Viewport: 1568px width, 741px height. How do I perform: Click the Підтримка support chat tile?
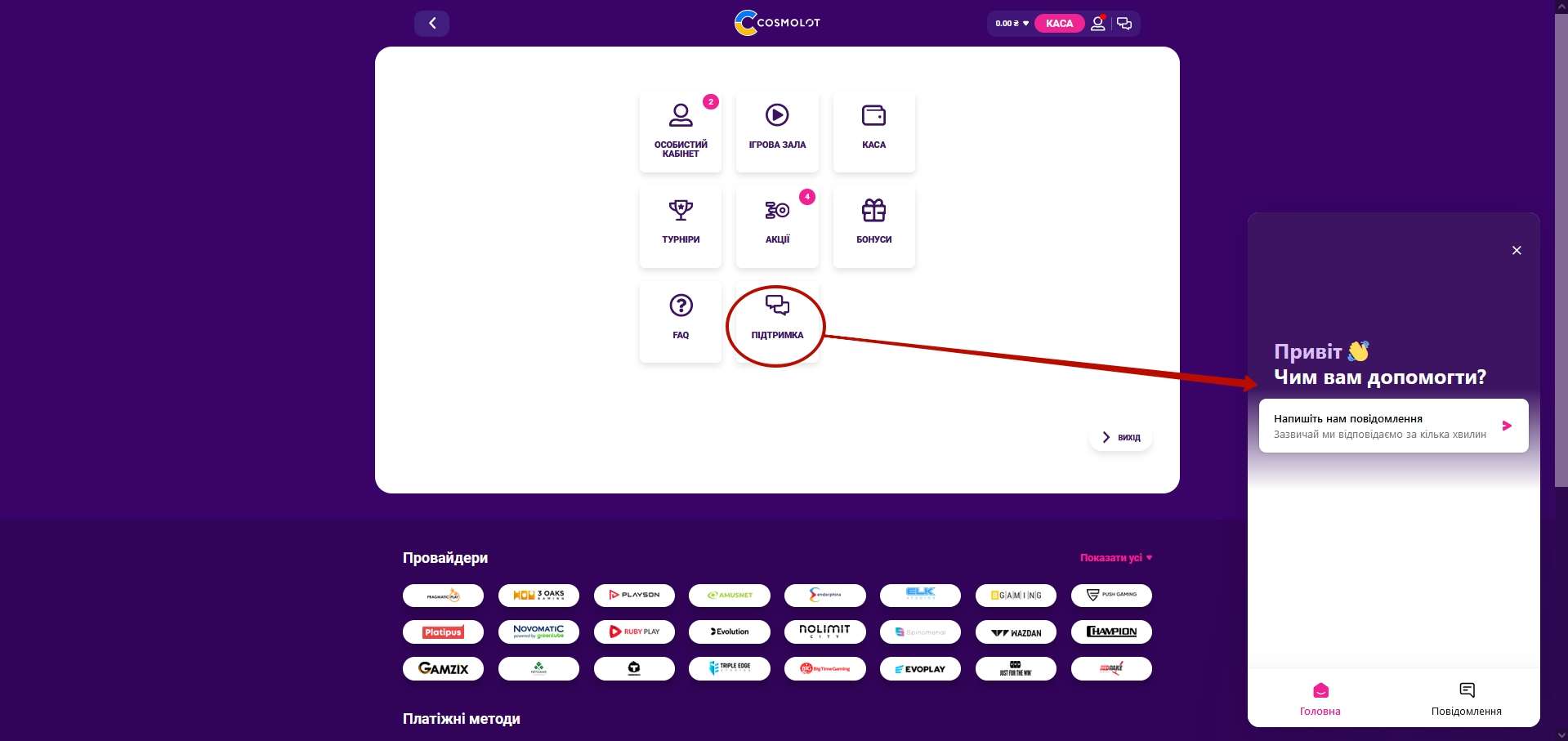point(776,321)
